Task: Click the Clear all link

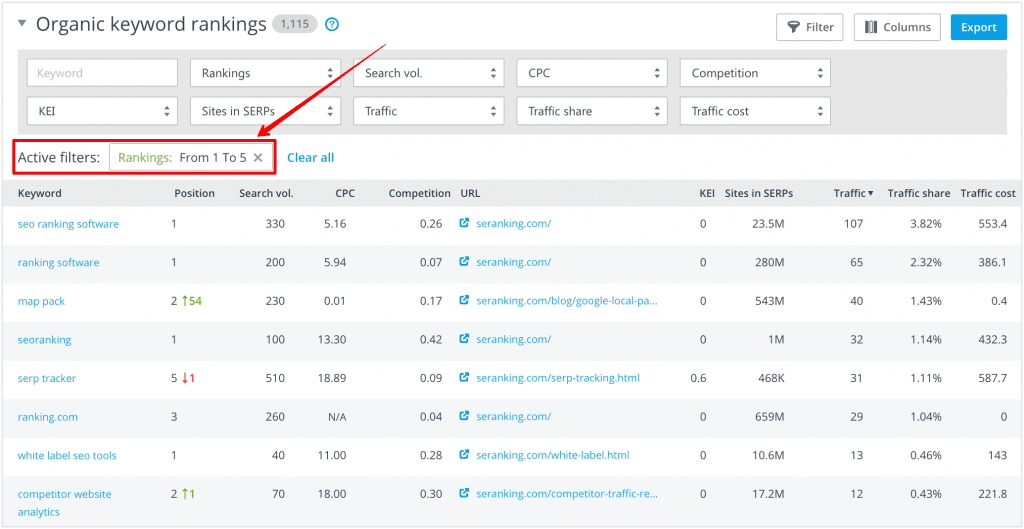Action: pos(311,157)
